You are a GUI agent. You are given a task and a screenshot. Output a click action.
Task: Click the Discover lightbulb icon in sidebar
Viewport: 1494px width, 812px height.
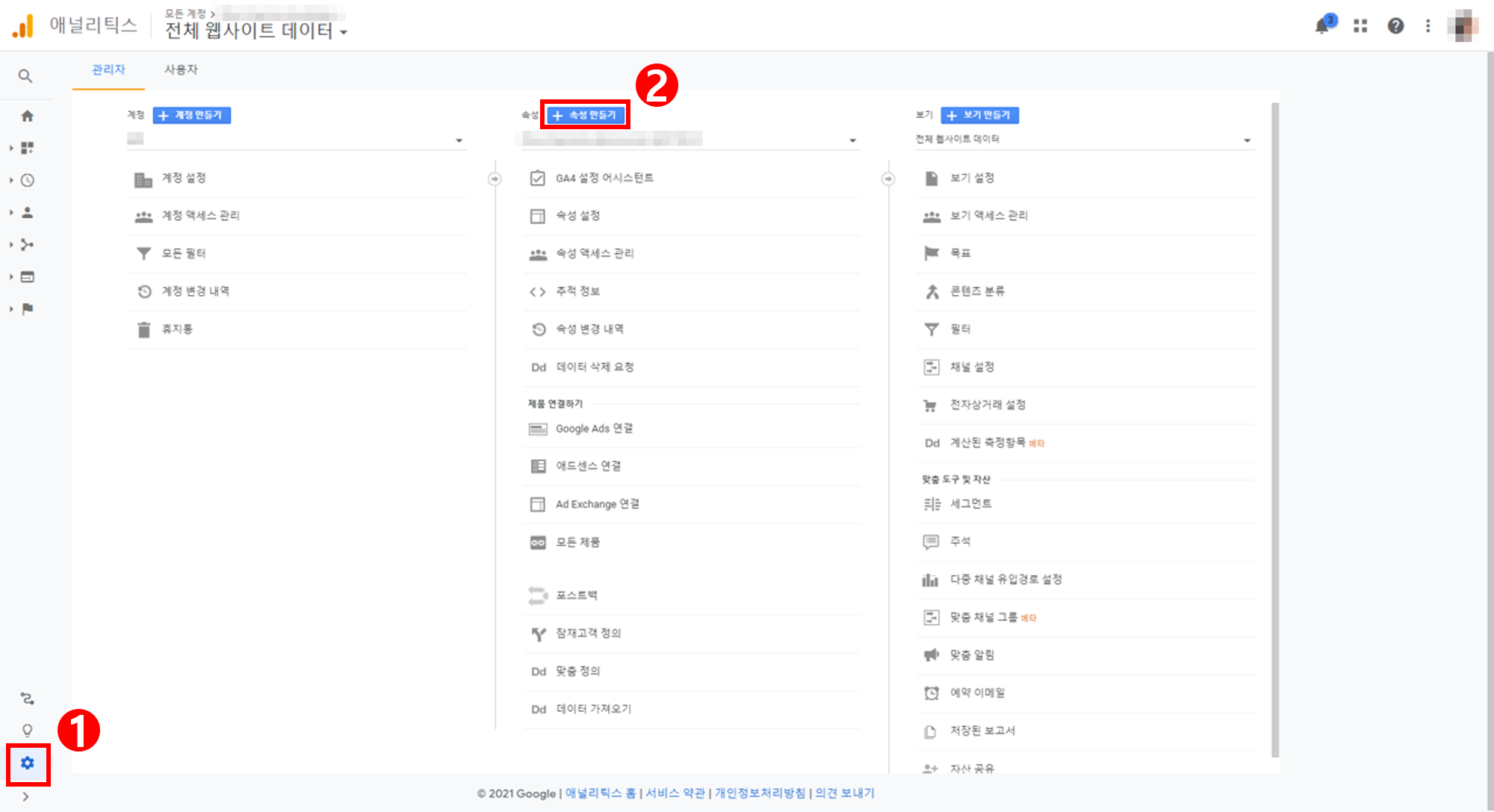(28, 730)
